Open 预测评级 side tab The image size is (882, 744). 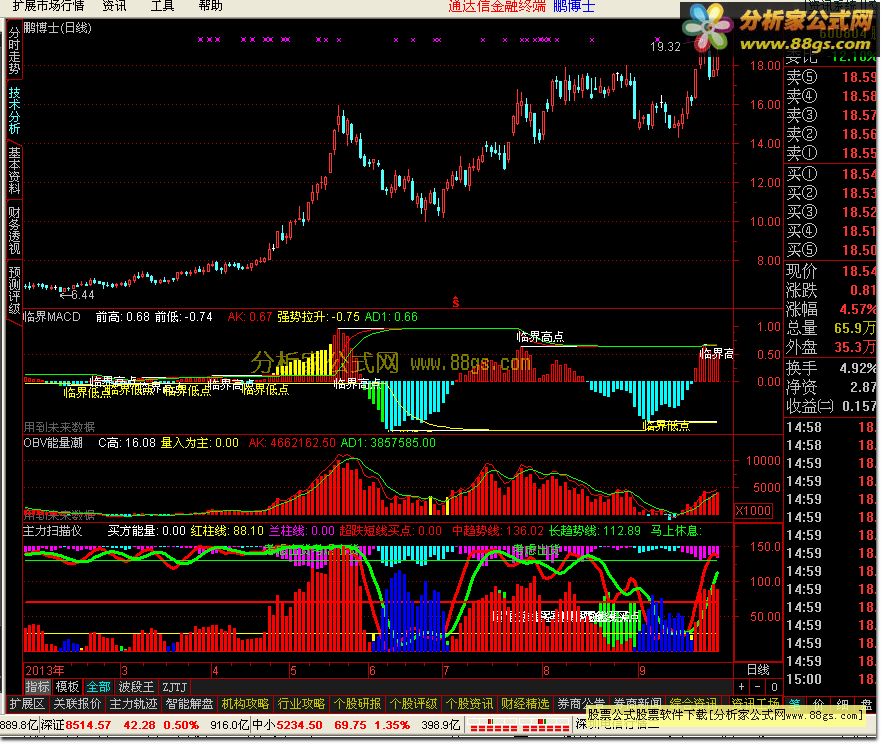pyautogui.click(x=14, y=289)
